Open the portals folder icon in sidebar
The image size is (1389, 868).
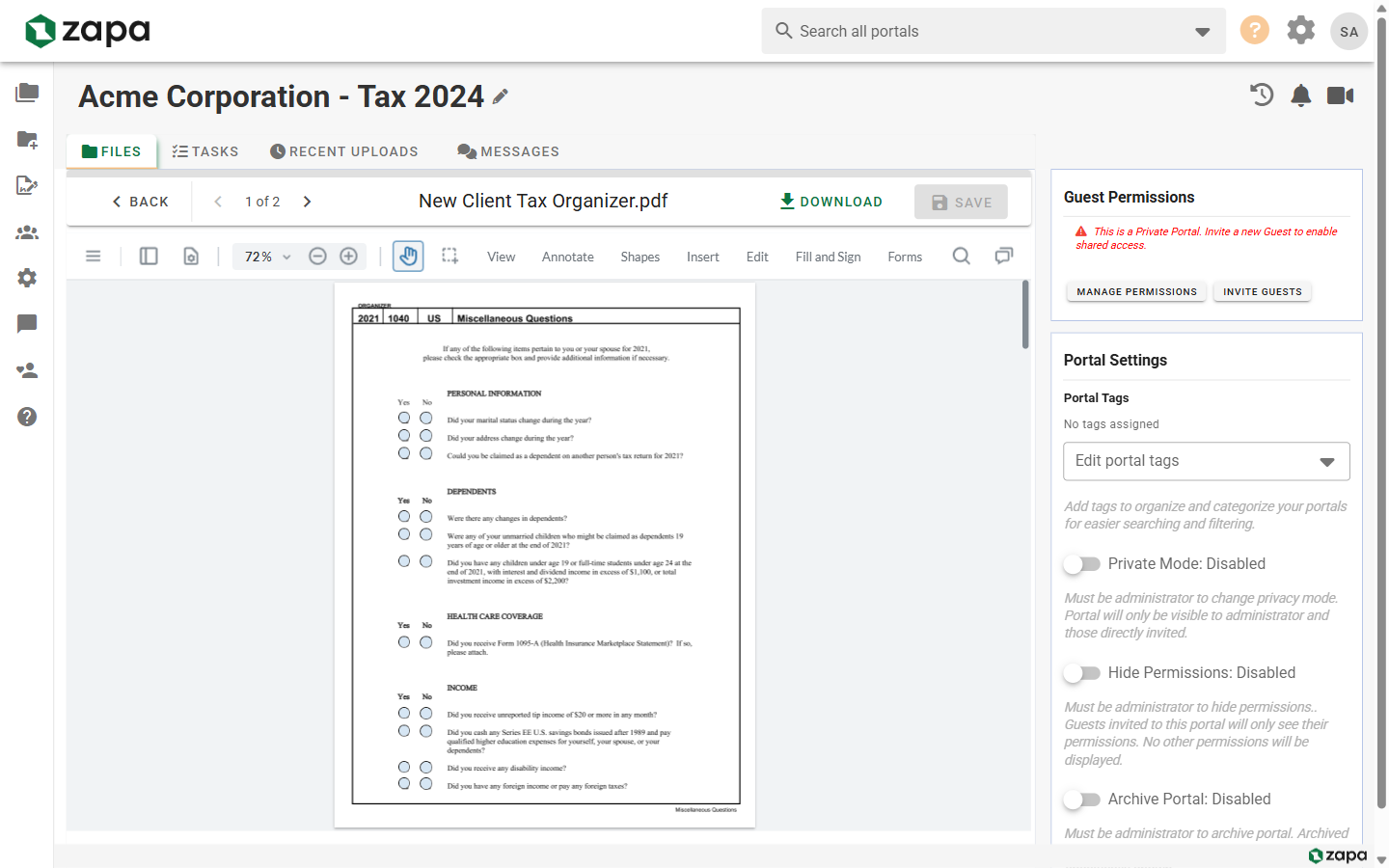(x=27, y=93)
